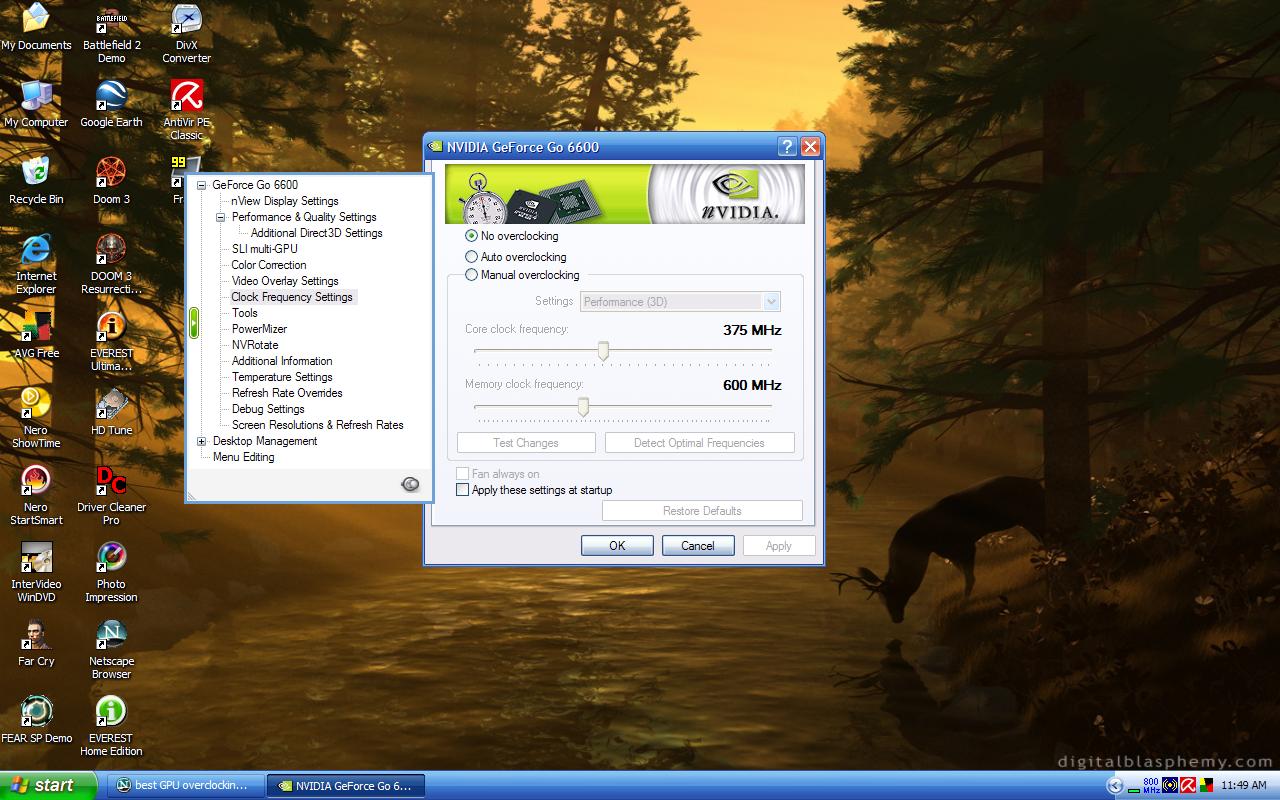The image size is (1280, 800).
Task: Click the memory clock frequency slider thumb
Action: [583, 407]
